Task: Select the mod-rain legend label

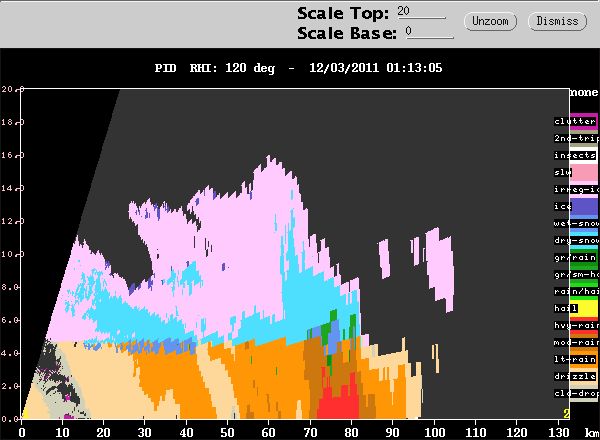Action: tap(576, 342)
